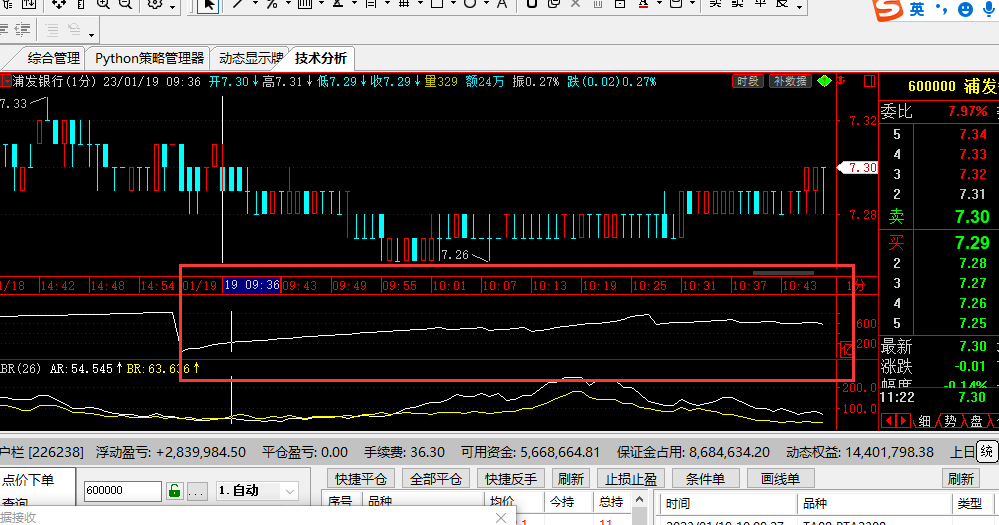The image size is (999, 525).
Task: Click the 亿 unit icon on volume axis
Action: (846, 349)
